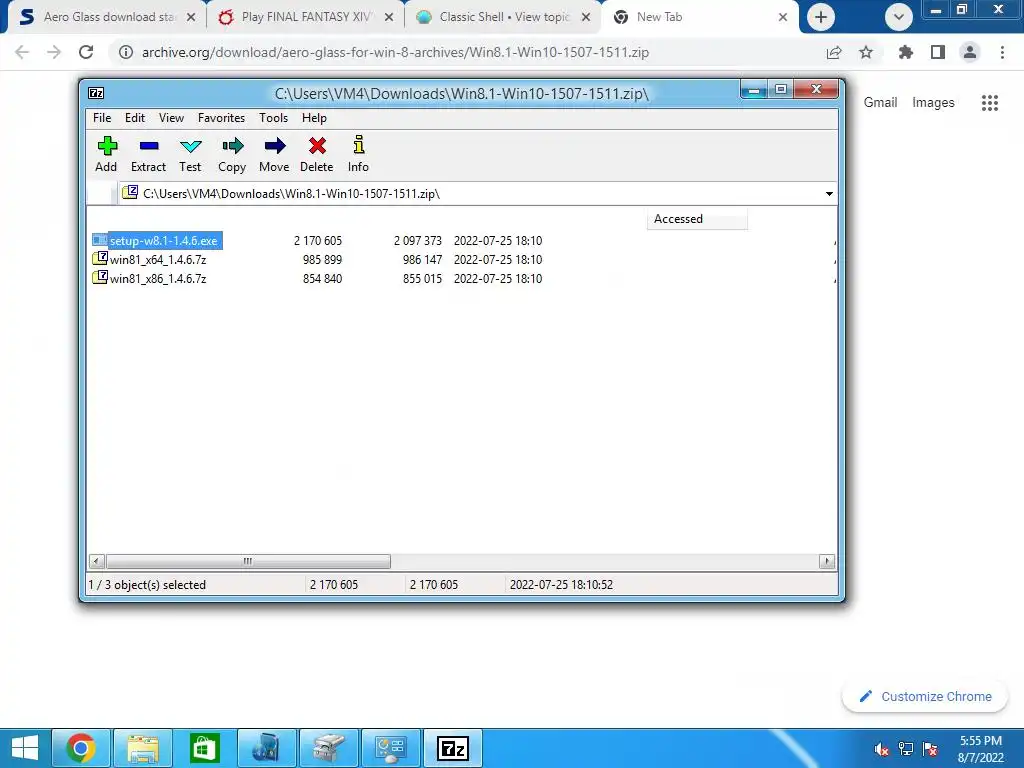Open the Google apps grid
This screenshot has width=1024, height=768.
[x=990, y=103]
